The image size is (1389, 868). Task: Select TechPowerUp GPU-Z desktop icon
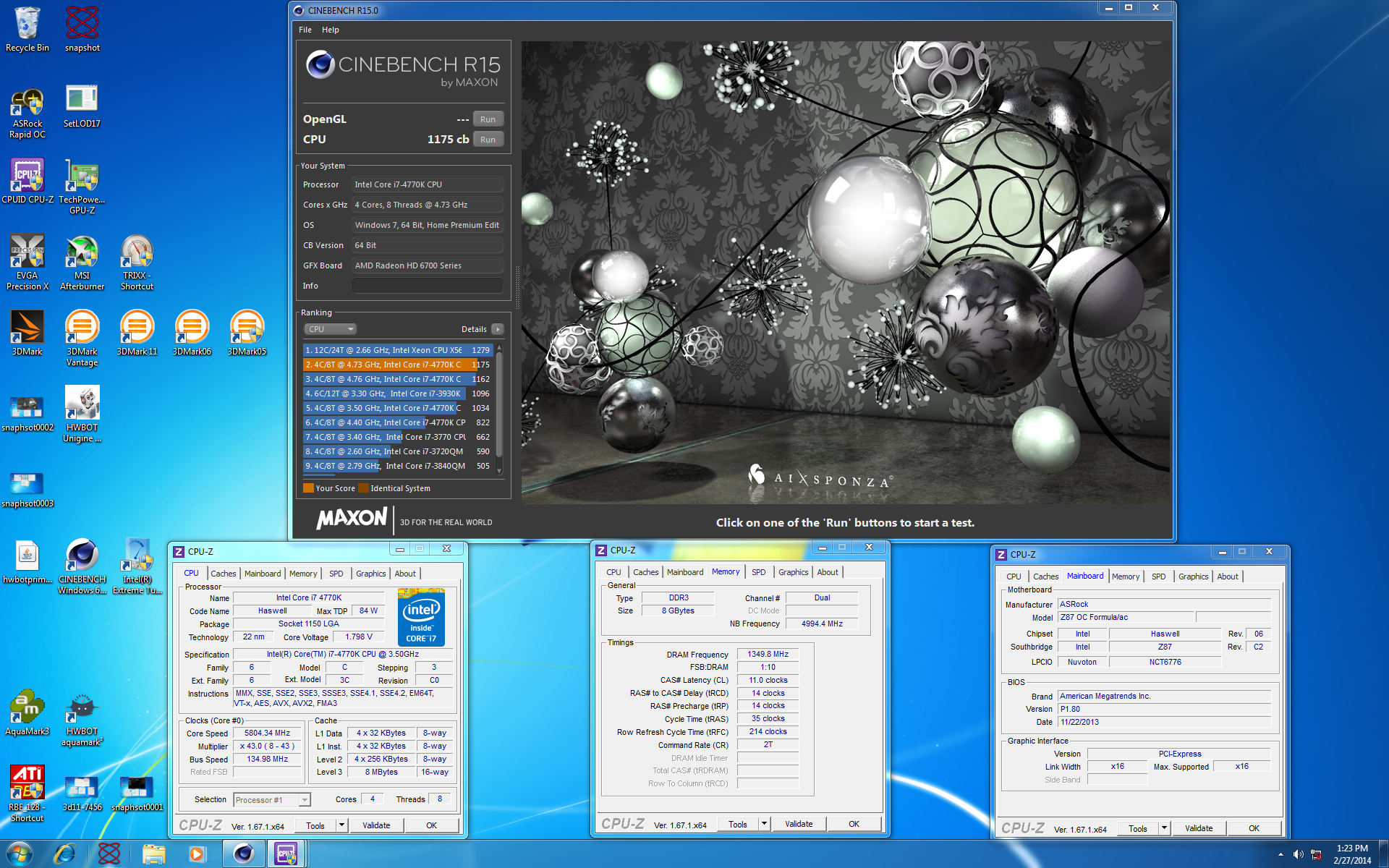(82, 187)
